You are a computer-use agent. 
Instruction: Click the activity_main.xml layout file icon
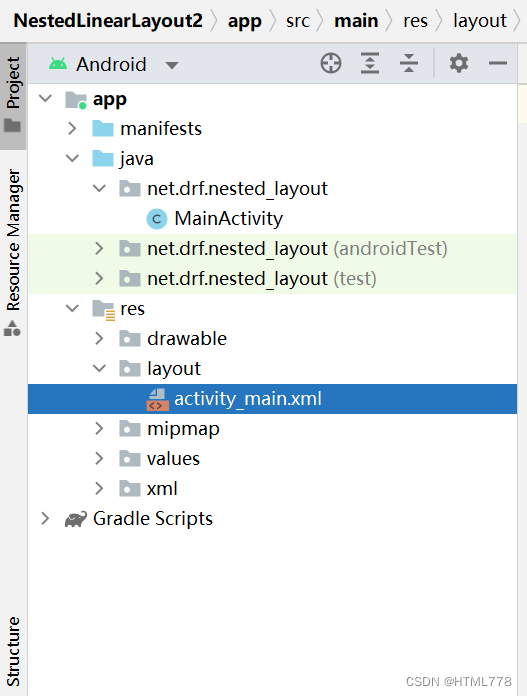pos(158,399)
